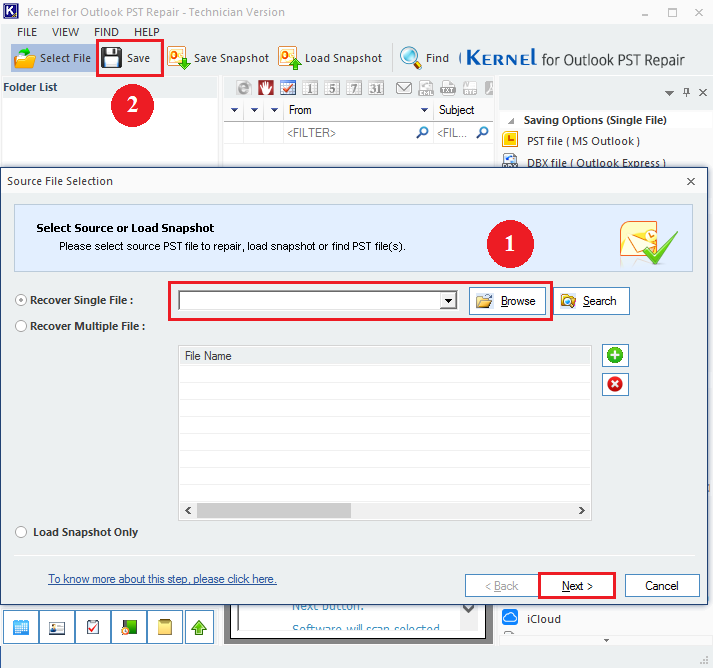Click the red X remove file icon
The height and width of the screenshot is (668, 713).
(615, 384)
